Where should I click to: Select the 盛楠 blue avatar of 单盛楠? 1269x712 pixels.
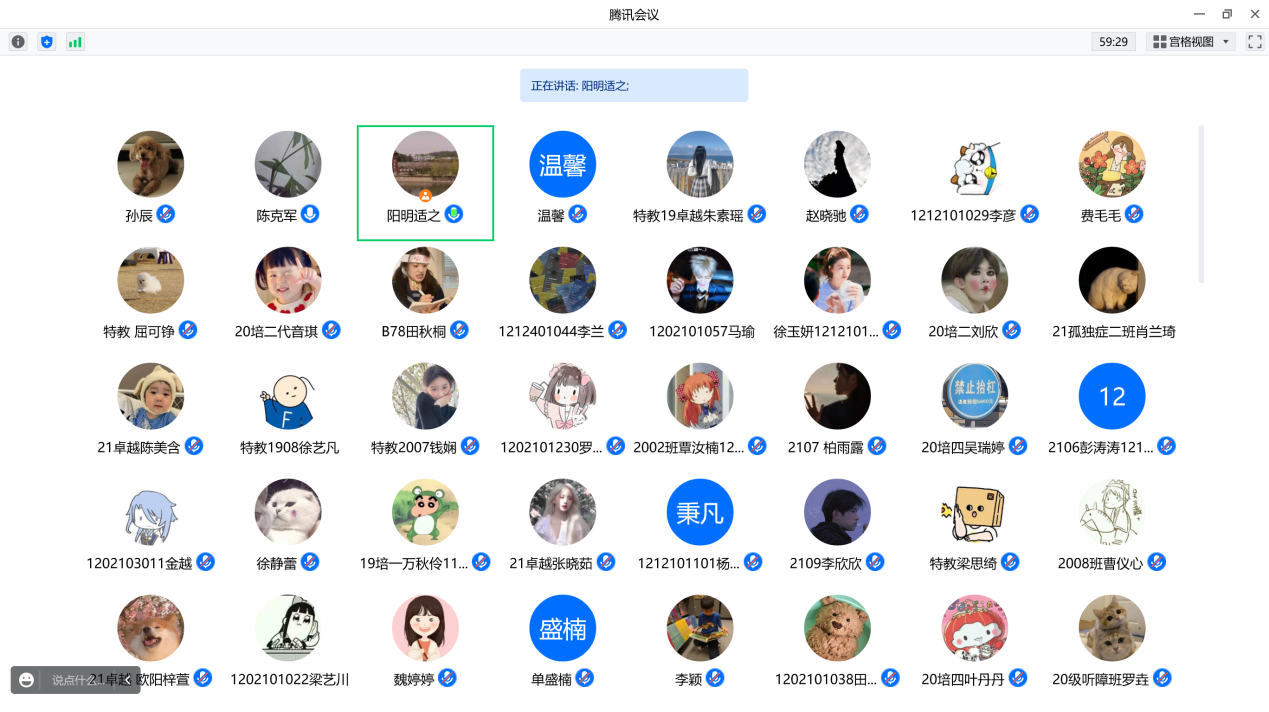click(562, 628)
